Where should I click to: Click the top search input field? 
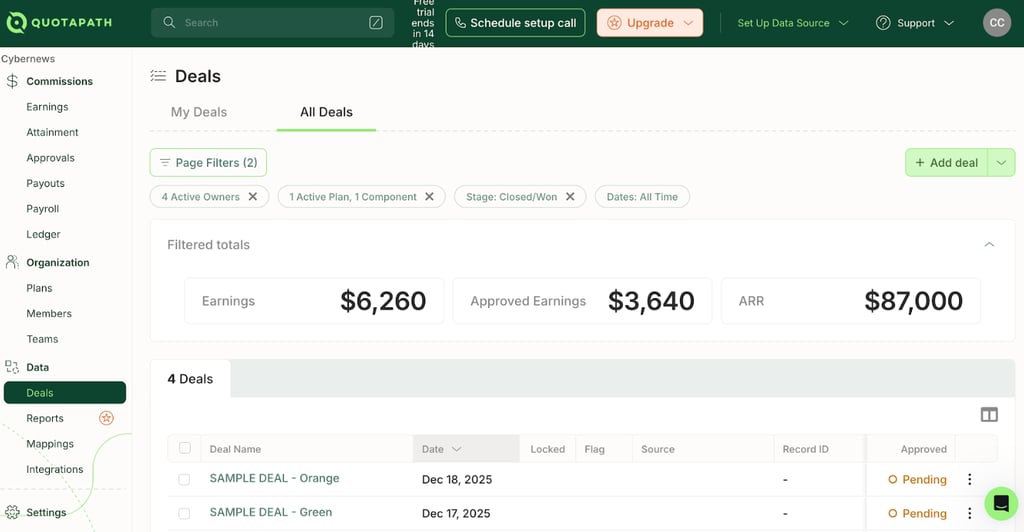coord(272,23)
